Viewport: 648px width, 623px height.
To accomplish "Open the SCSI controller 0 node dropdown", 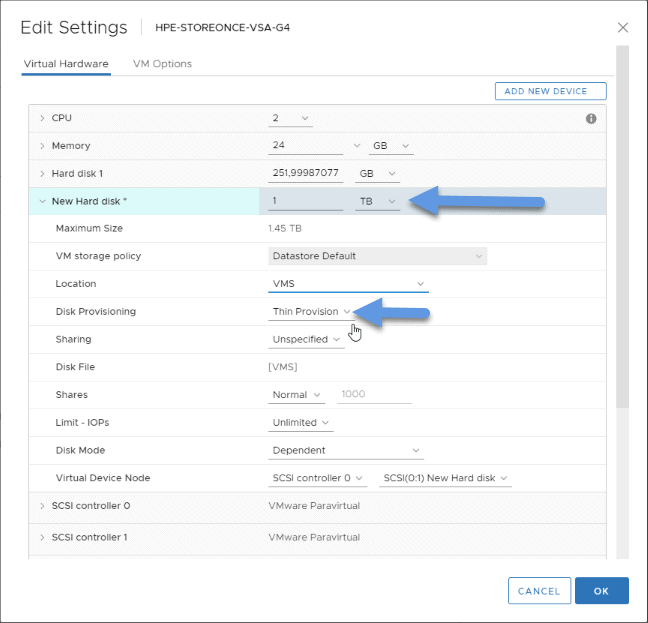I will 317,478.
